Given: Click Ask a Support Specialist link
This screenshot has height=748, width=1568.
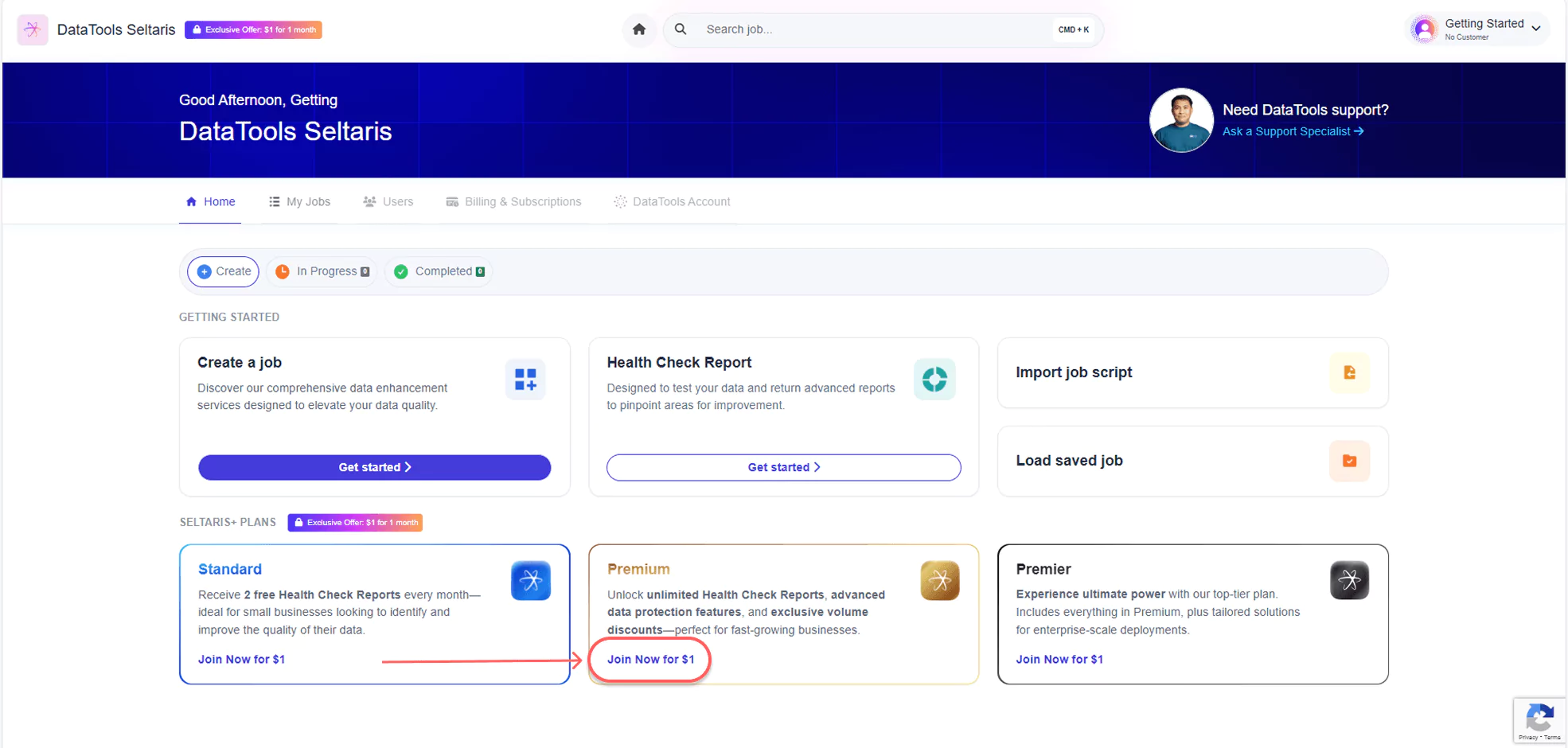Looking at the screenshot, I should click(x=1293, y=131).
